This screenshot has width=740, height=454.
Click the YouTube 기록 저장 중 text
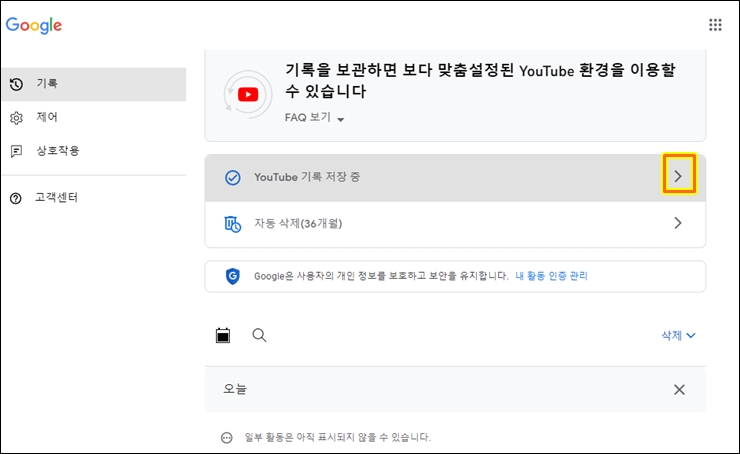click(307, 177)
